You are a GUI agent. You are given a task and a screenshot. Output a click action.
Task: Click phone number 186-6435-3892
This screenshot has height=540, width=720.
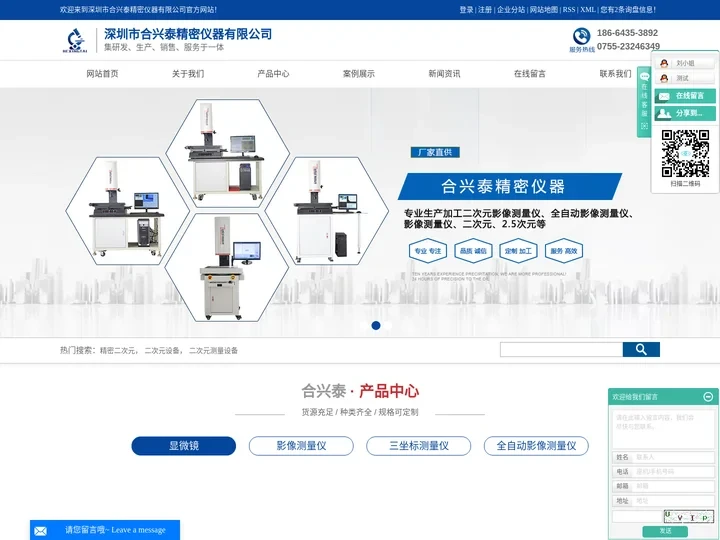click(x=627, y=33)
